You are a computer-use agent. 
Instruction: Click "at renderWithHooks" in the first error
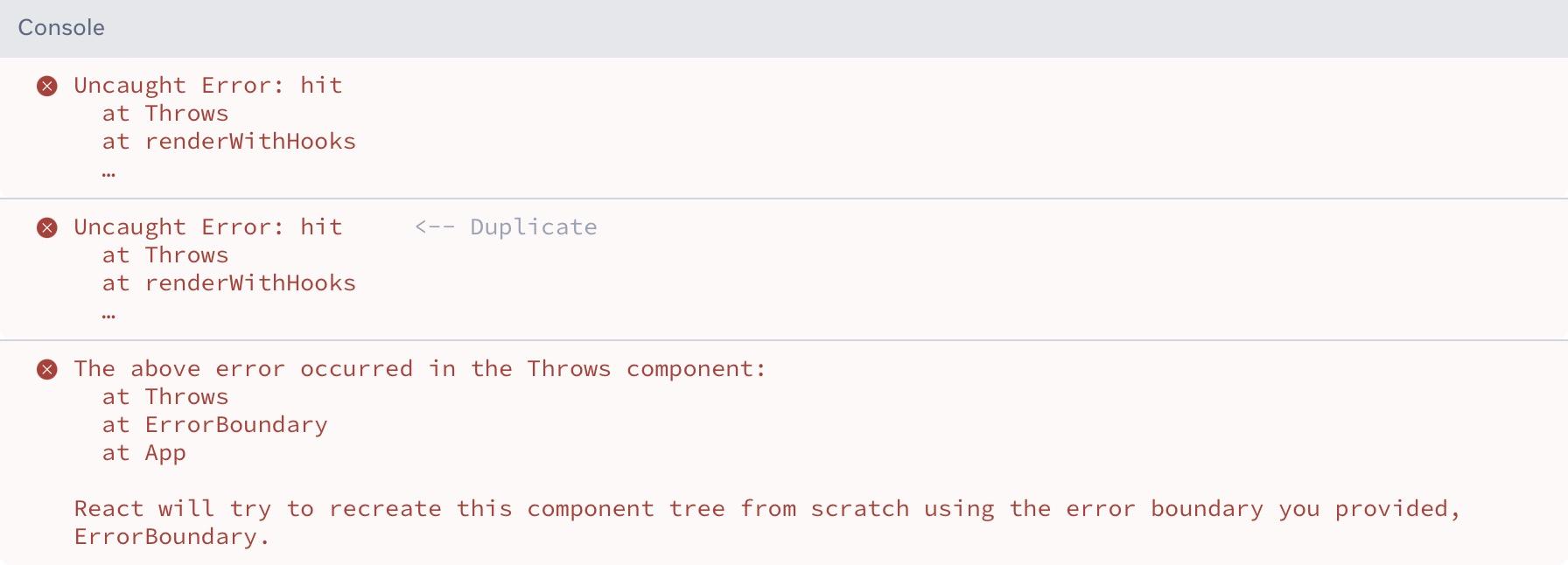(229, 142)
